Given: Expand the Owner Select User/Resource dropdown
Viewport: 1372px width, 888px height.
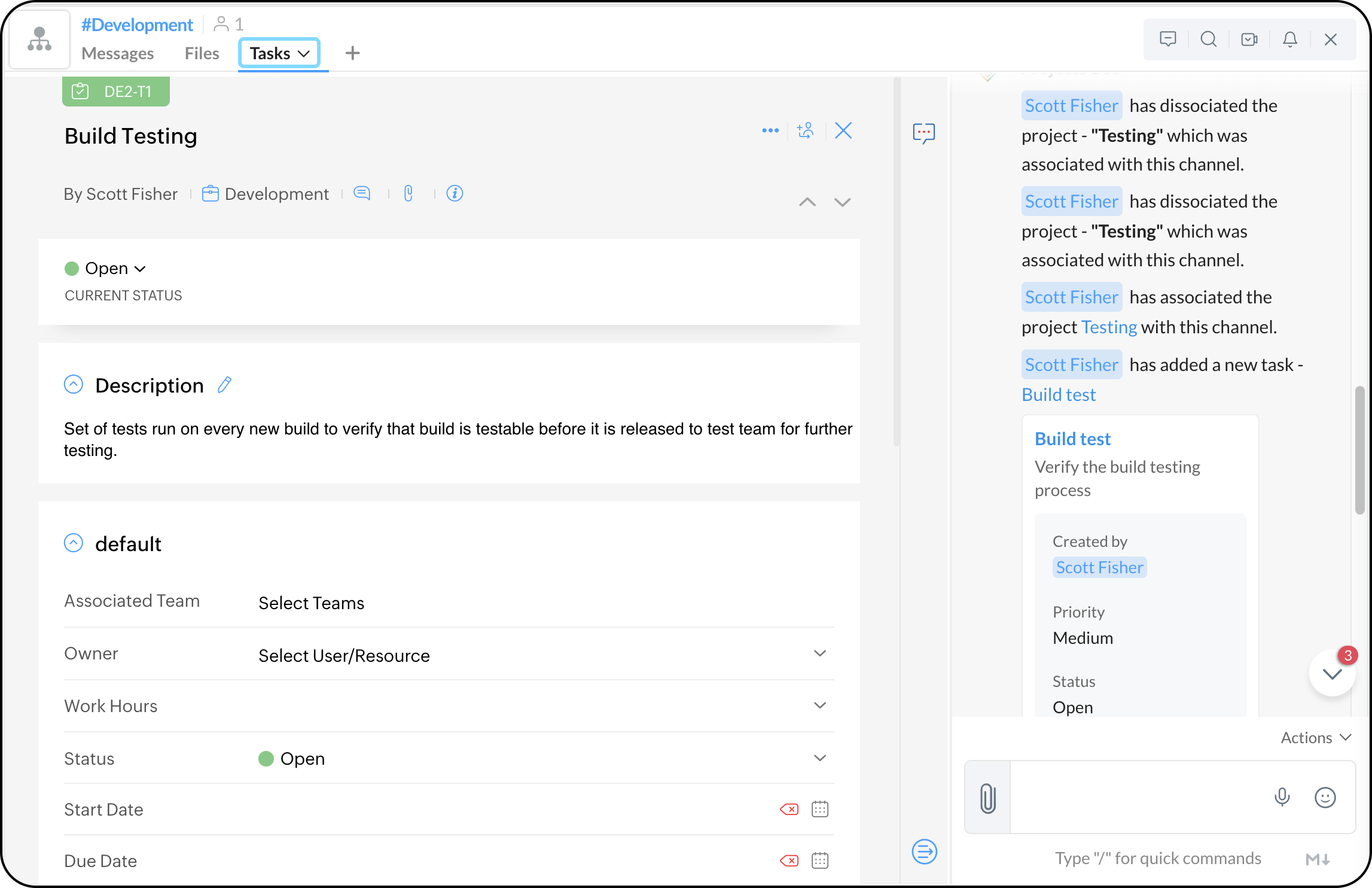Looking at the screenshot, I should tap(819, 653).
